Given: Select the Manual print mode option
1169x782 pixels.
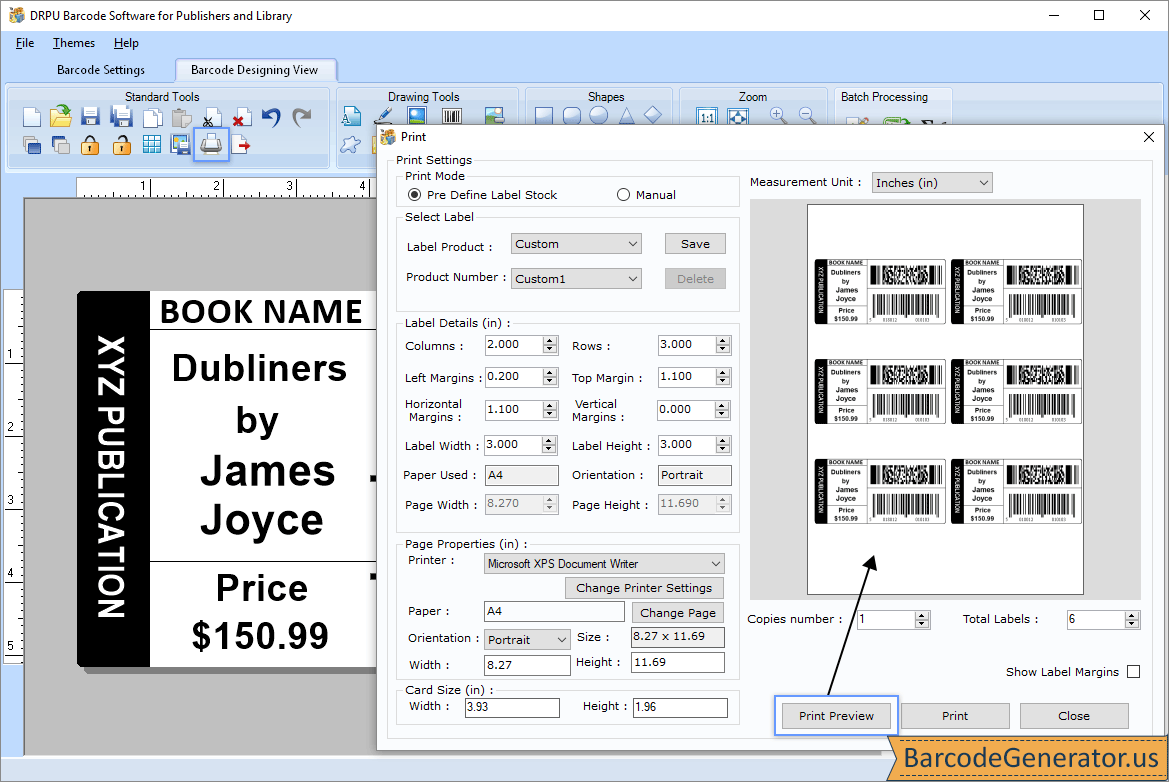Looking at the screenshot, I should [x=623, y=195].
